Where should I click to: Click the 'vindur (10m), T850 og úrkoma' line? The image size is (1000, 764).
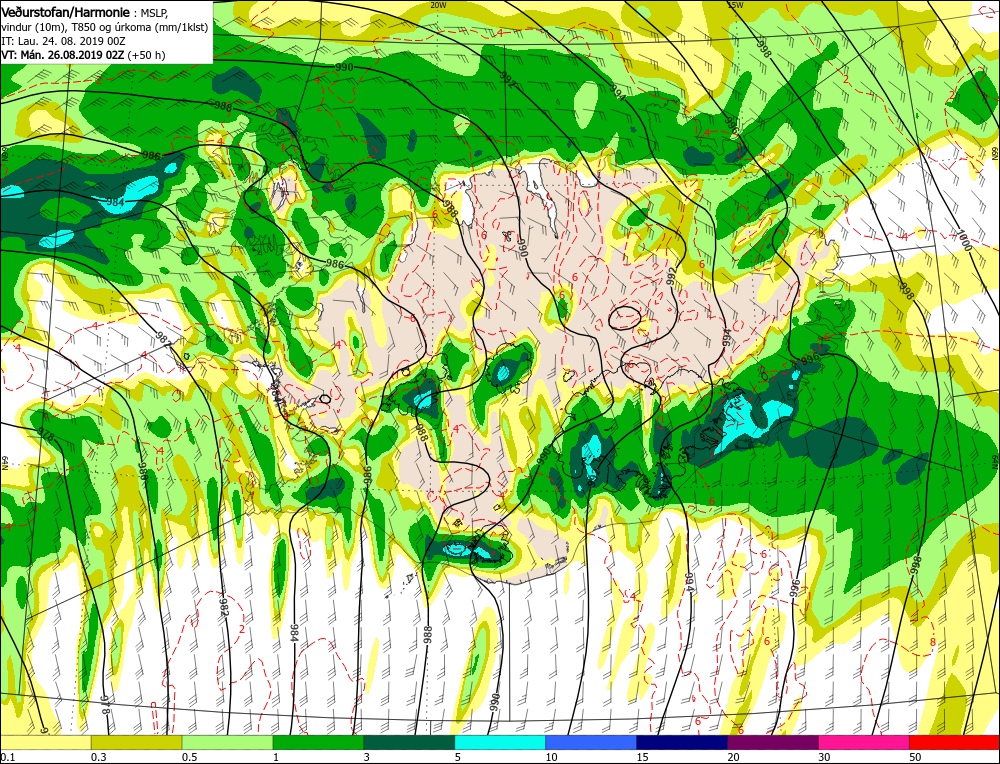pyautogui.click(x=105, y=27)
